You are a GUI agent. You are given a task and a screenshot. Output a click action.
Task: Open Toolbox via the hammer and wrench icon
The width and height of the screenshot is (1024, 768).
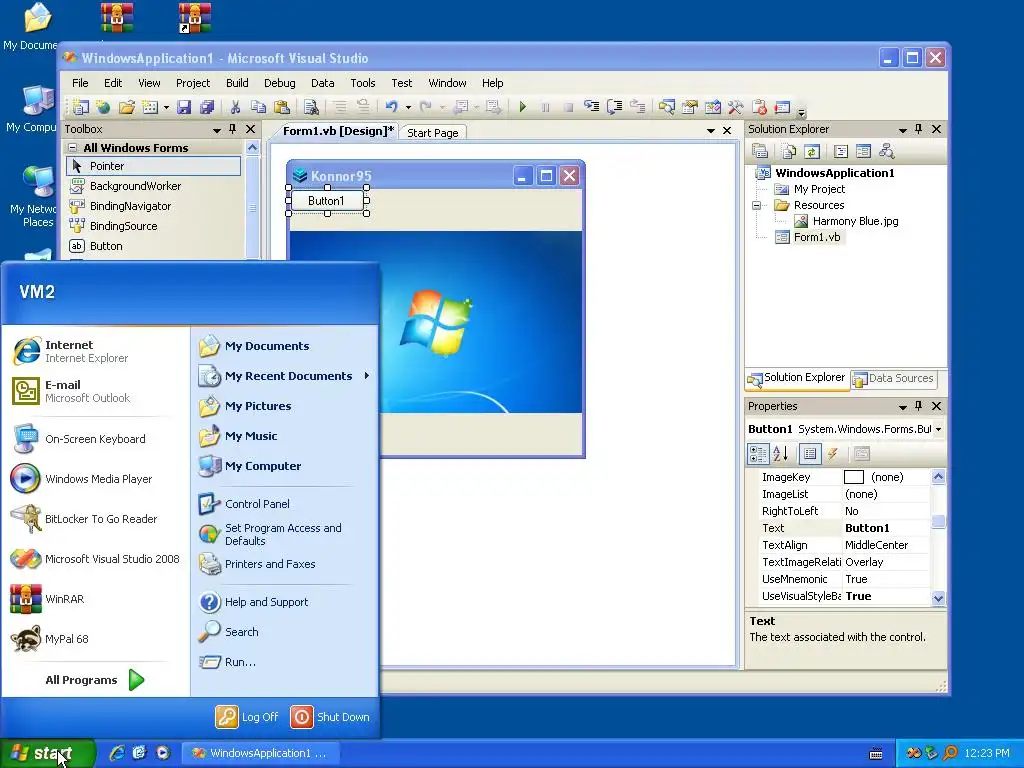coord(736,107)
